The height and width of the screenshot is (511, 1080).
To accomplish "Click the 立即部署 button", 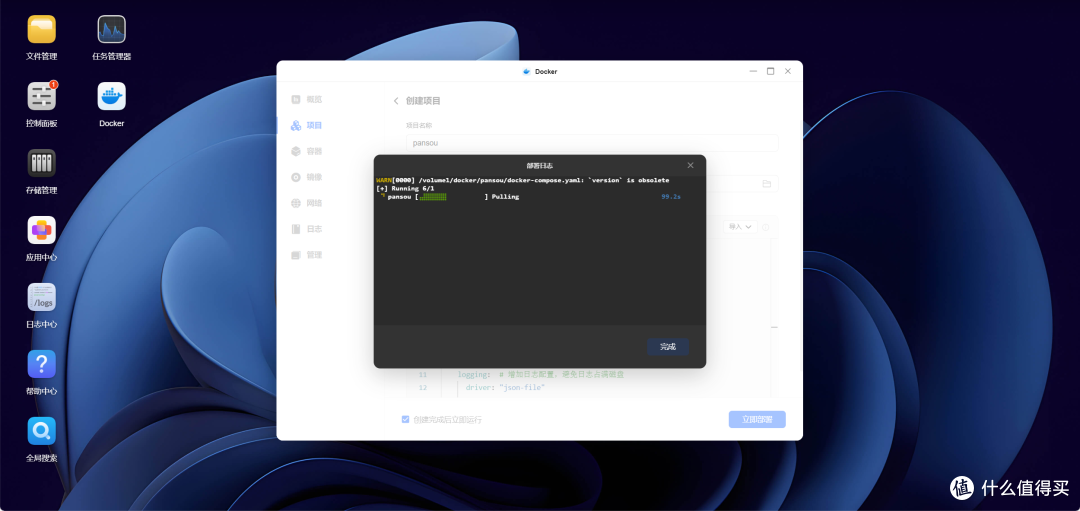I will pos(757,419).
